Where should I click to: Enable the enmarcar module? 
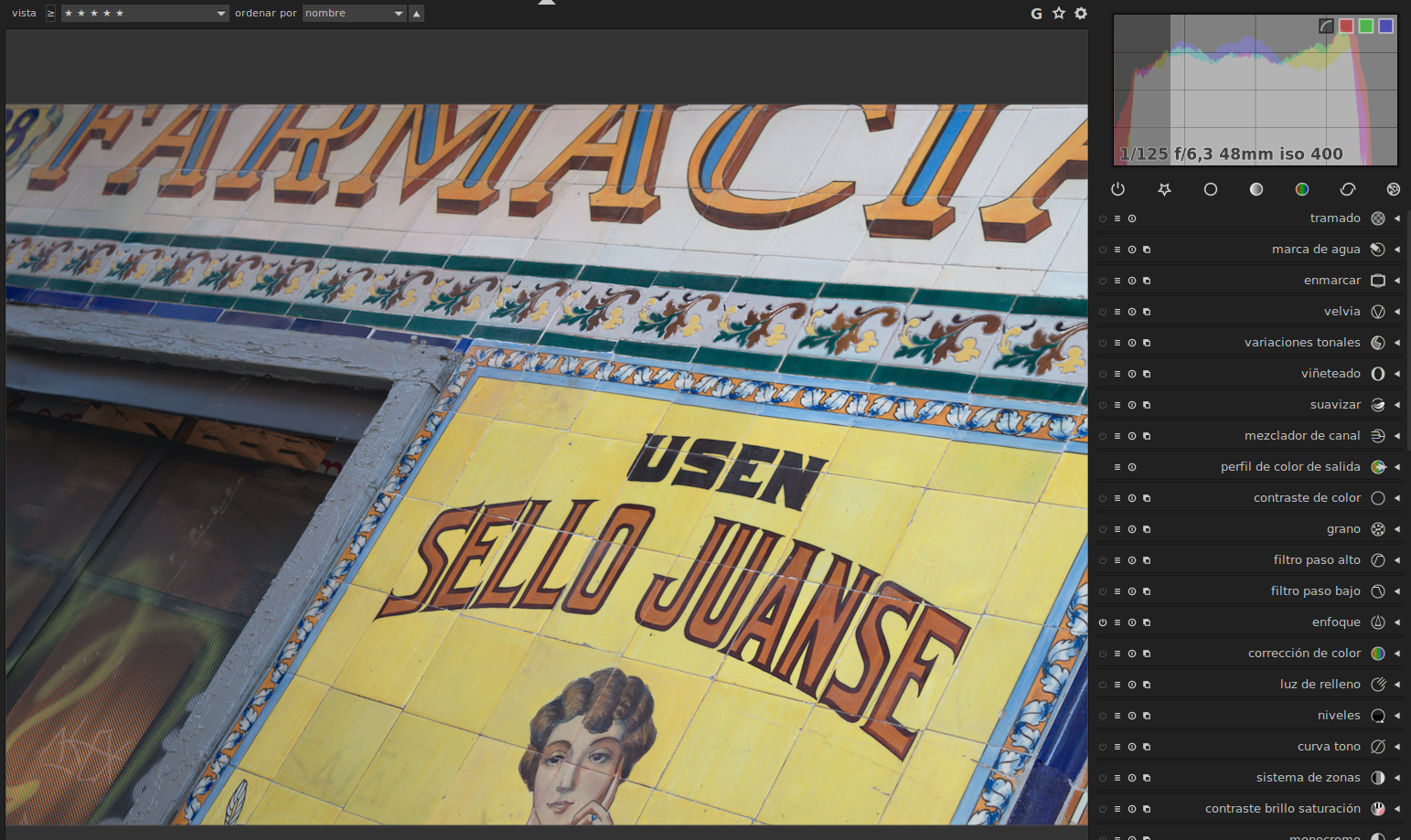(1103, 281)
